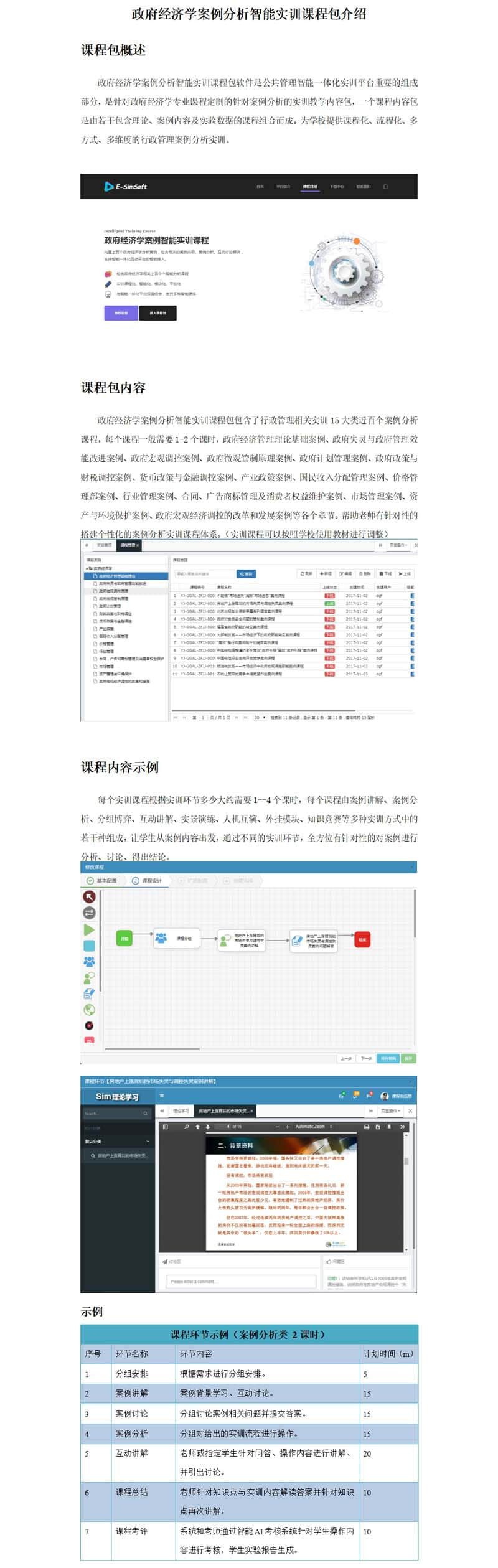Screen dimensions: 498x1568
Task: Click the 'Please enter a comment' field
Action: [x=241, y=1281]
